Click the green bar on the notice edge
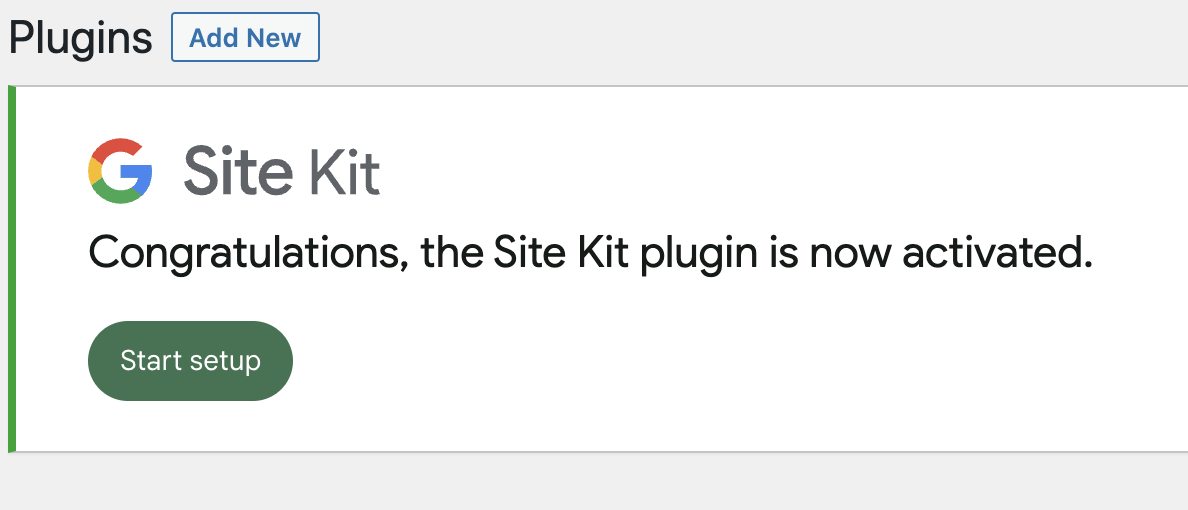This screenshot has width=1188, height=510. 12,268
